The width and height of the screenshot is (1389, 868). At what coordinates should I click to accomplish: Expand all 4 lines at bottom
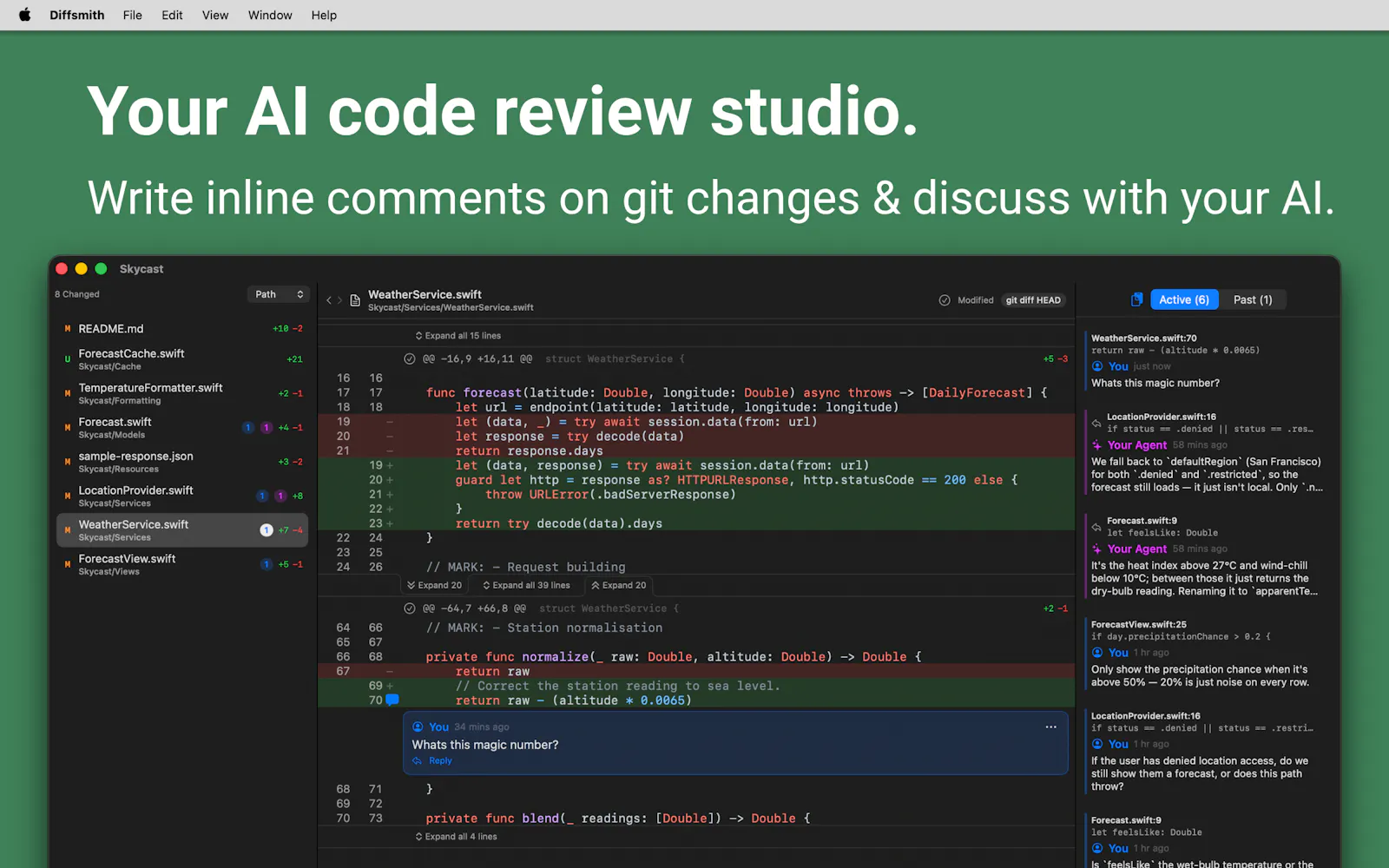click(x=456, y=837)
